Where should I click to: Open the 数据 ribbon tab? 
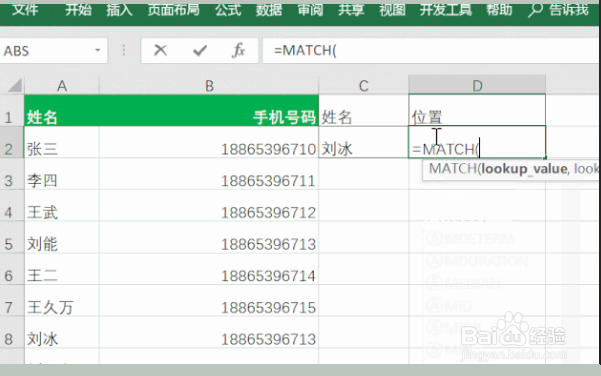point(269,10)
